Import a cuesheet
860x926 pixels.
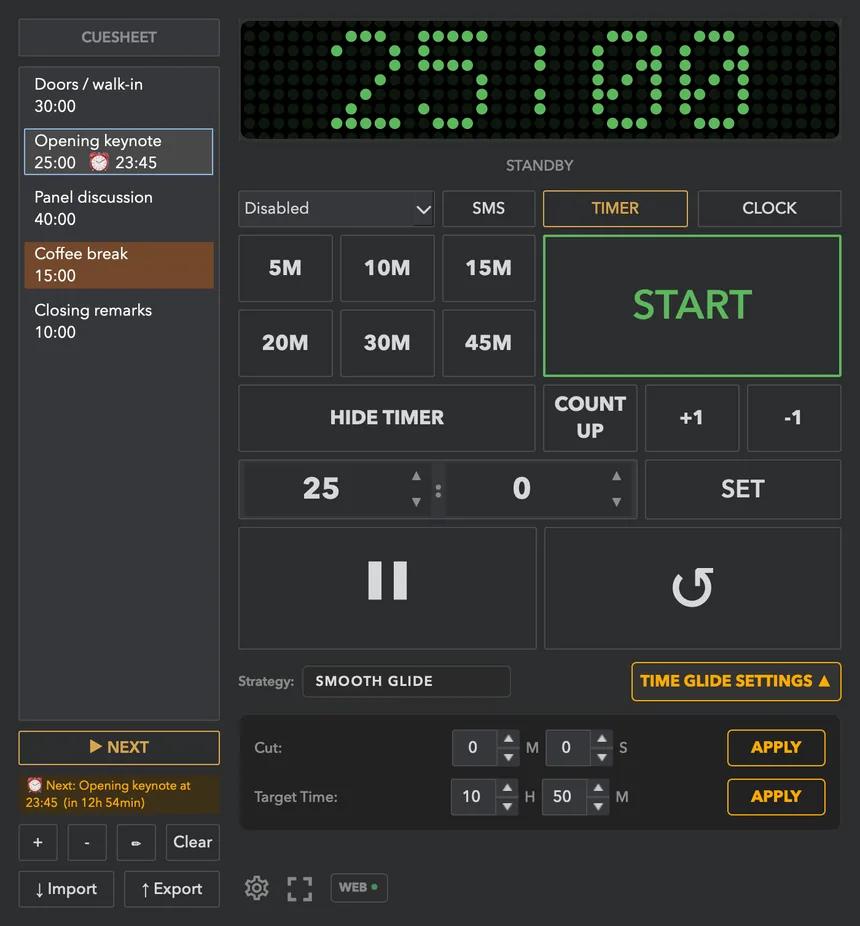(66, 889)
